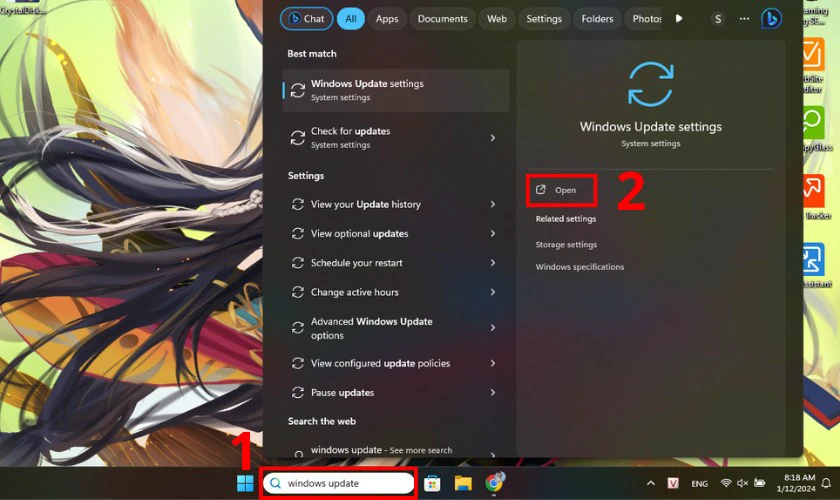This screenshot has width=840, height=500.
Task: Open Advanced Windows Update options
Action: [395, 328]
